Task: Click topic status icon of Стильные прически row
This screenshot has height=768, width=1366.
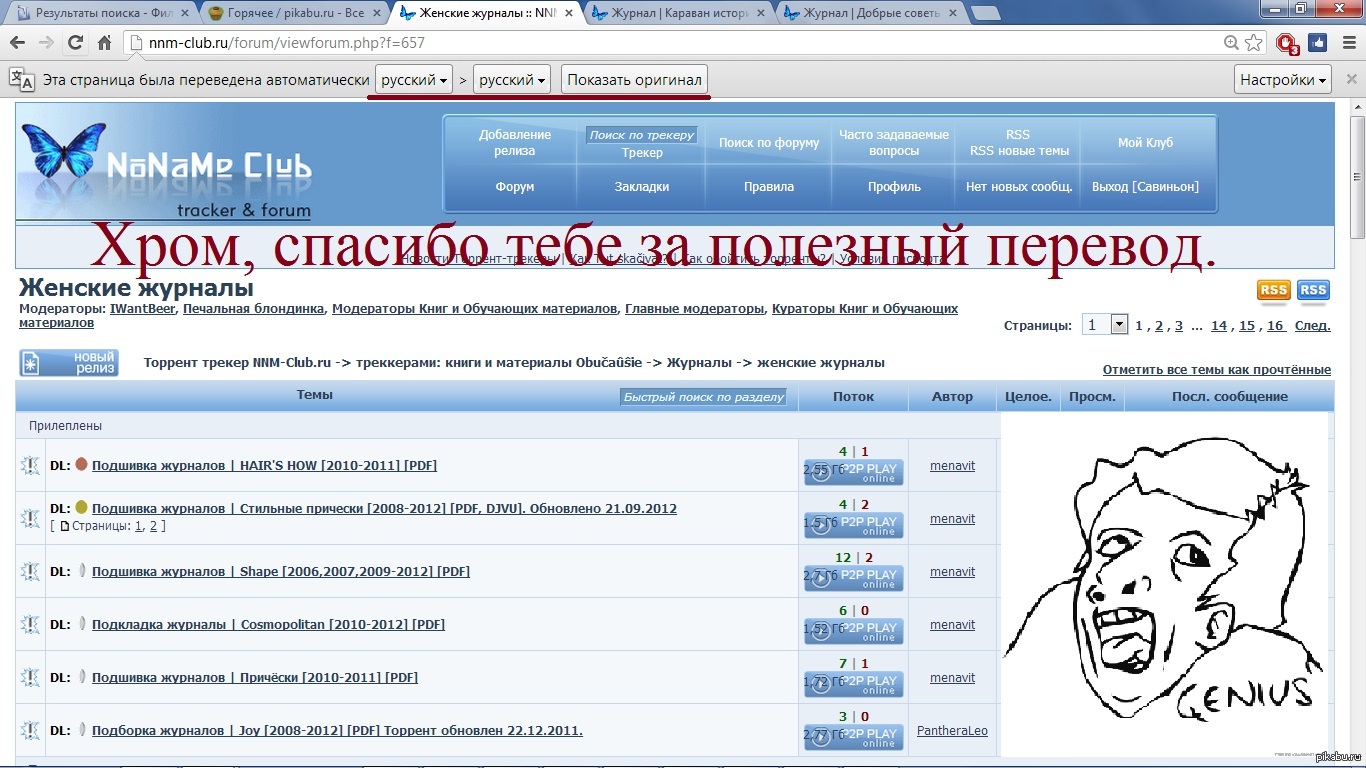Action: point(30,518)
